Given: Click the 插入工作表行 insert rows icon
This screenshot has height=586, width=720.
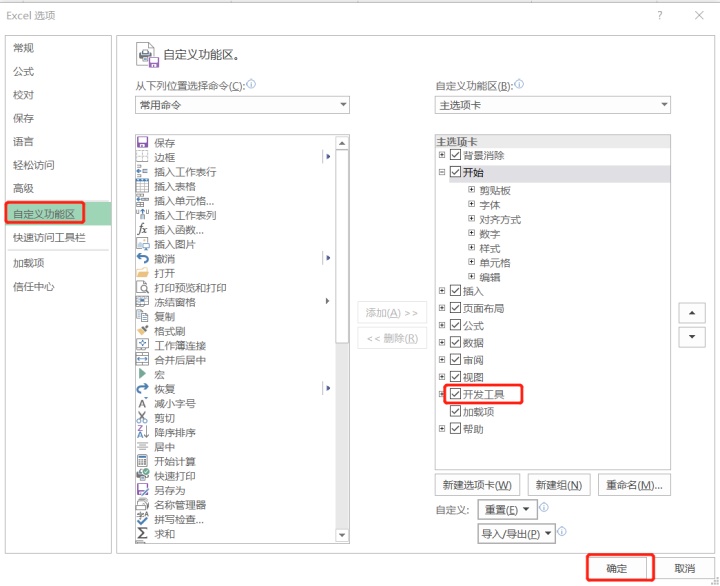Looking at the screenshot, I should click(142, 171).
